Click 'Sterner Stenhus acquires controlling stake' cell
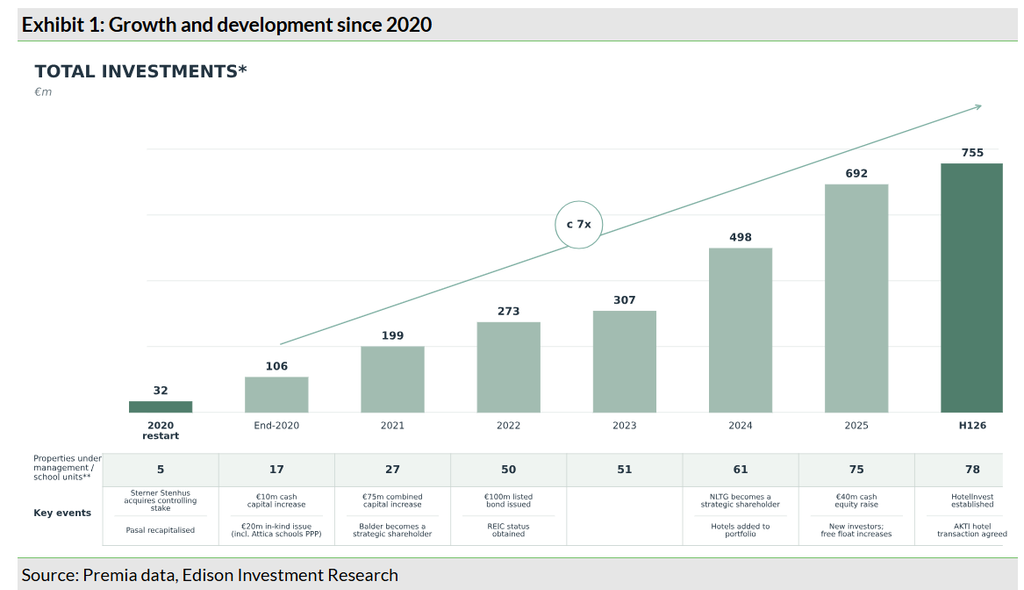 pos(161,500)
